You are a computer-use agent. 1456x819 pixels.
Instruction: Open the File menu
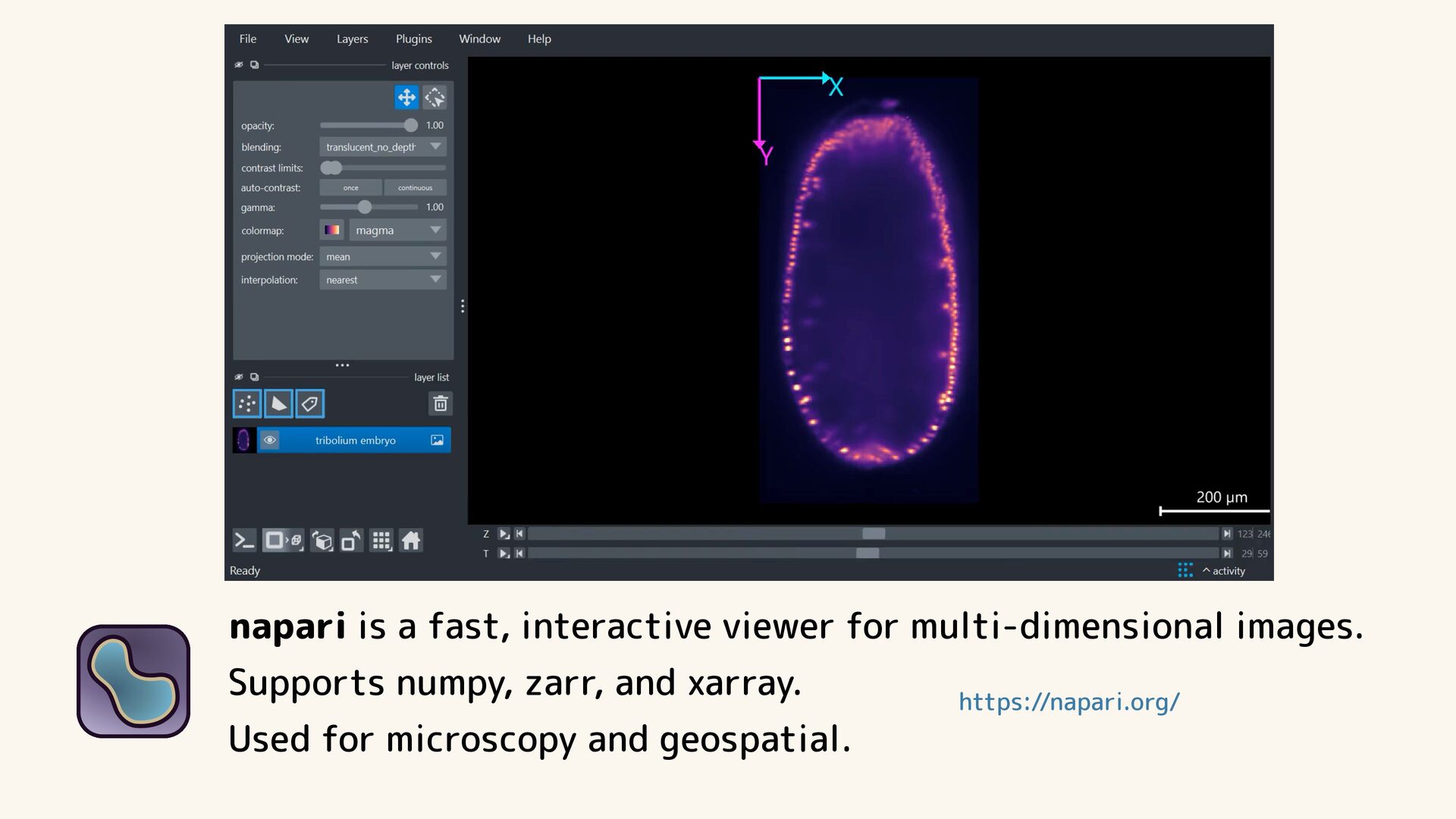[248, 39]
